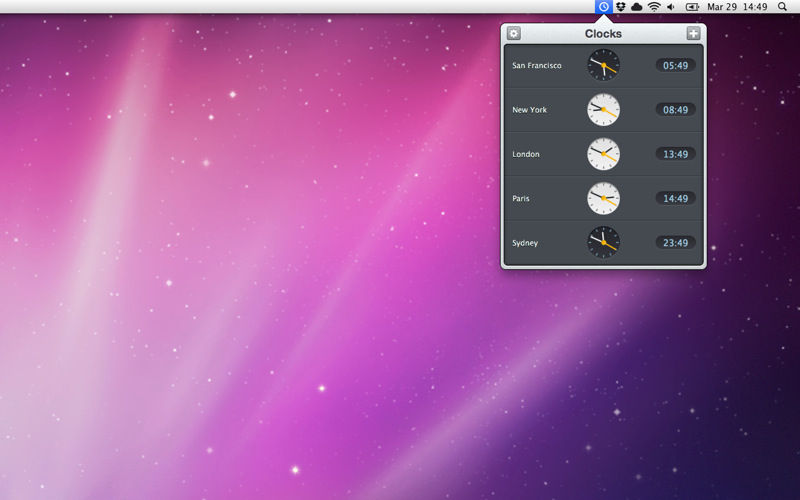Add a new clock with plus button
This screenshot has height=500, width=800.
(x=693, y=34)
